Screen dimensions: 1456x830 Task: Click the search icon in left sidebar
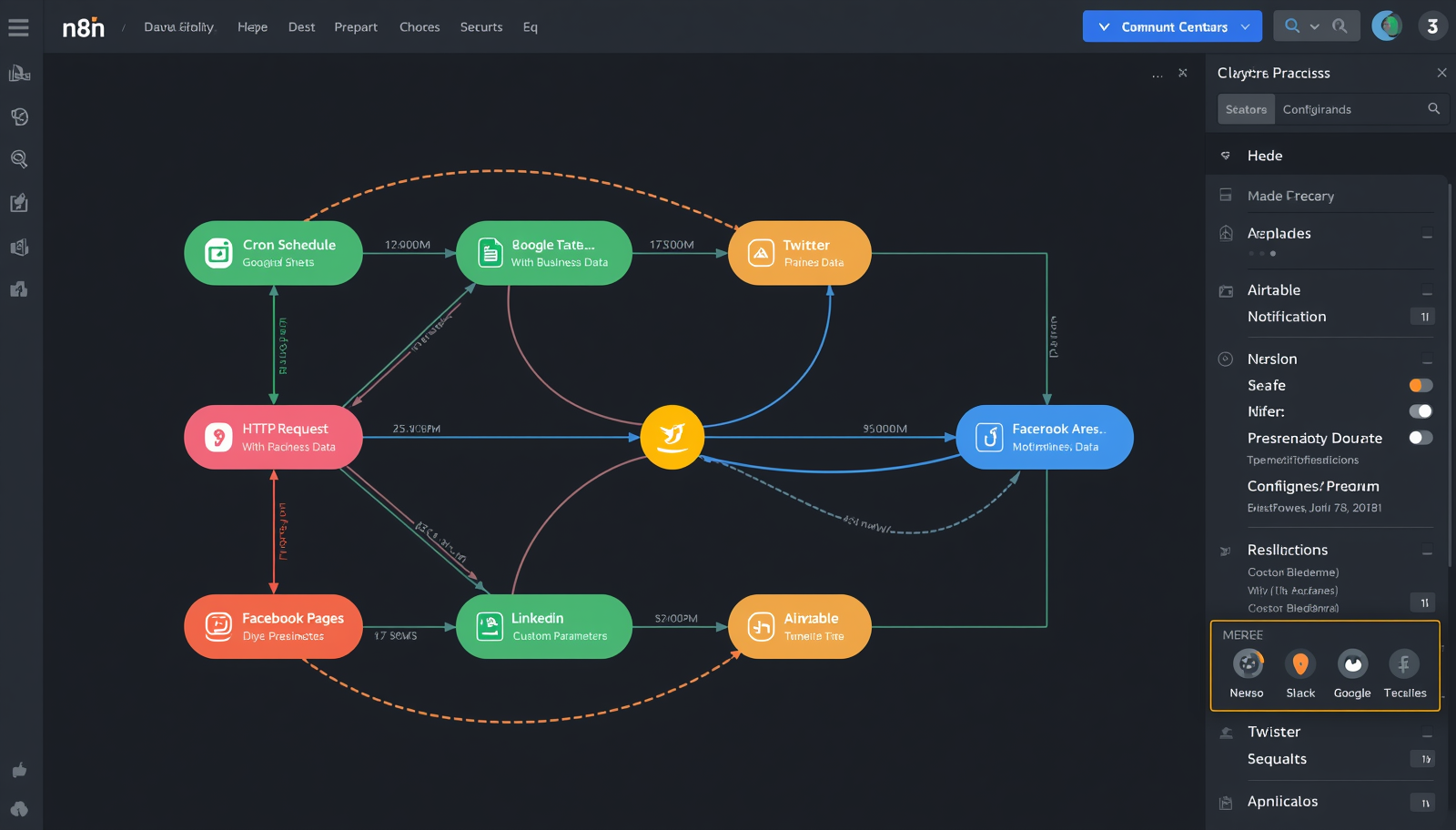[x=19, y=159]
